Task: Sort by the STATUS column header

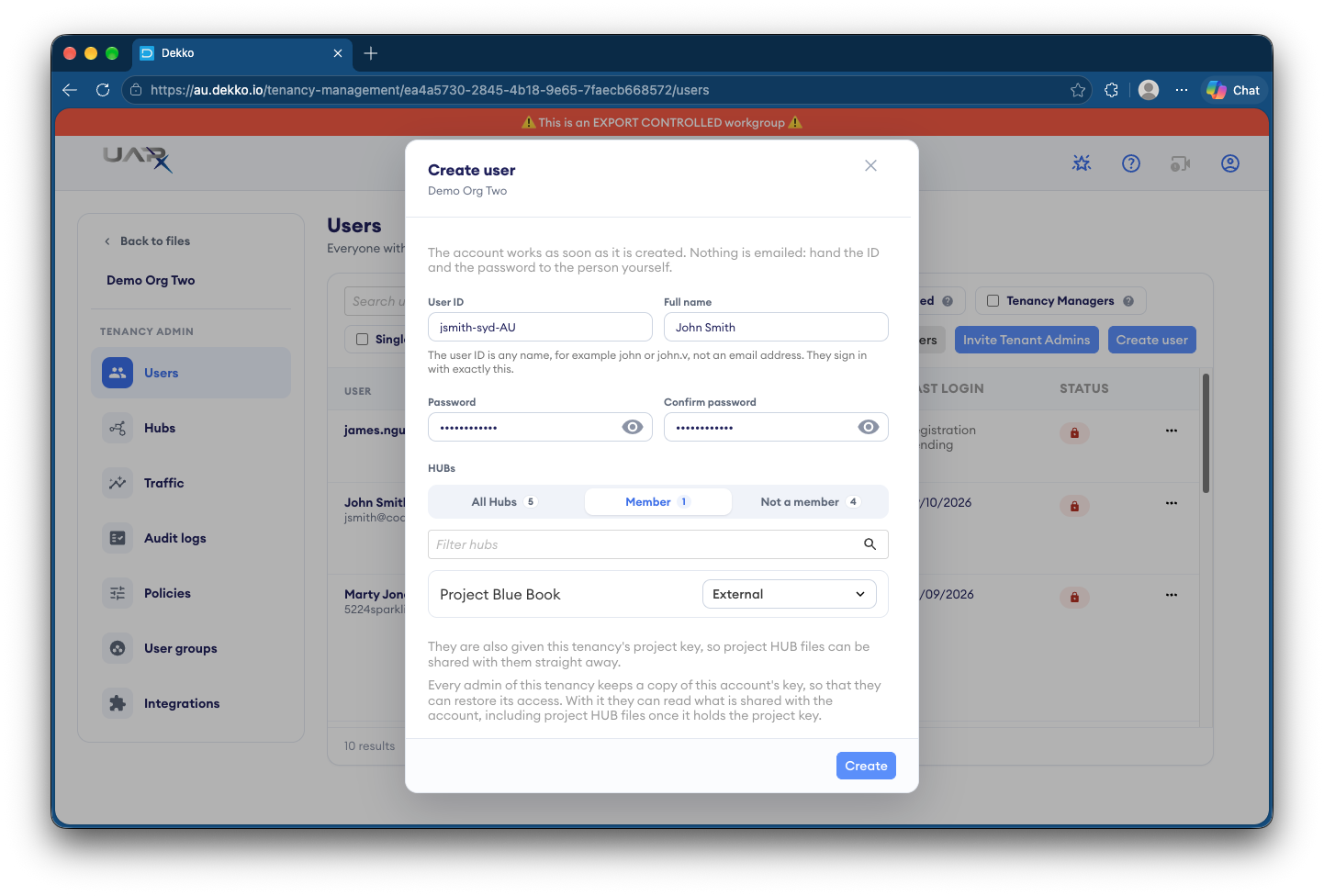Action: (x=1084, y=388)
